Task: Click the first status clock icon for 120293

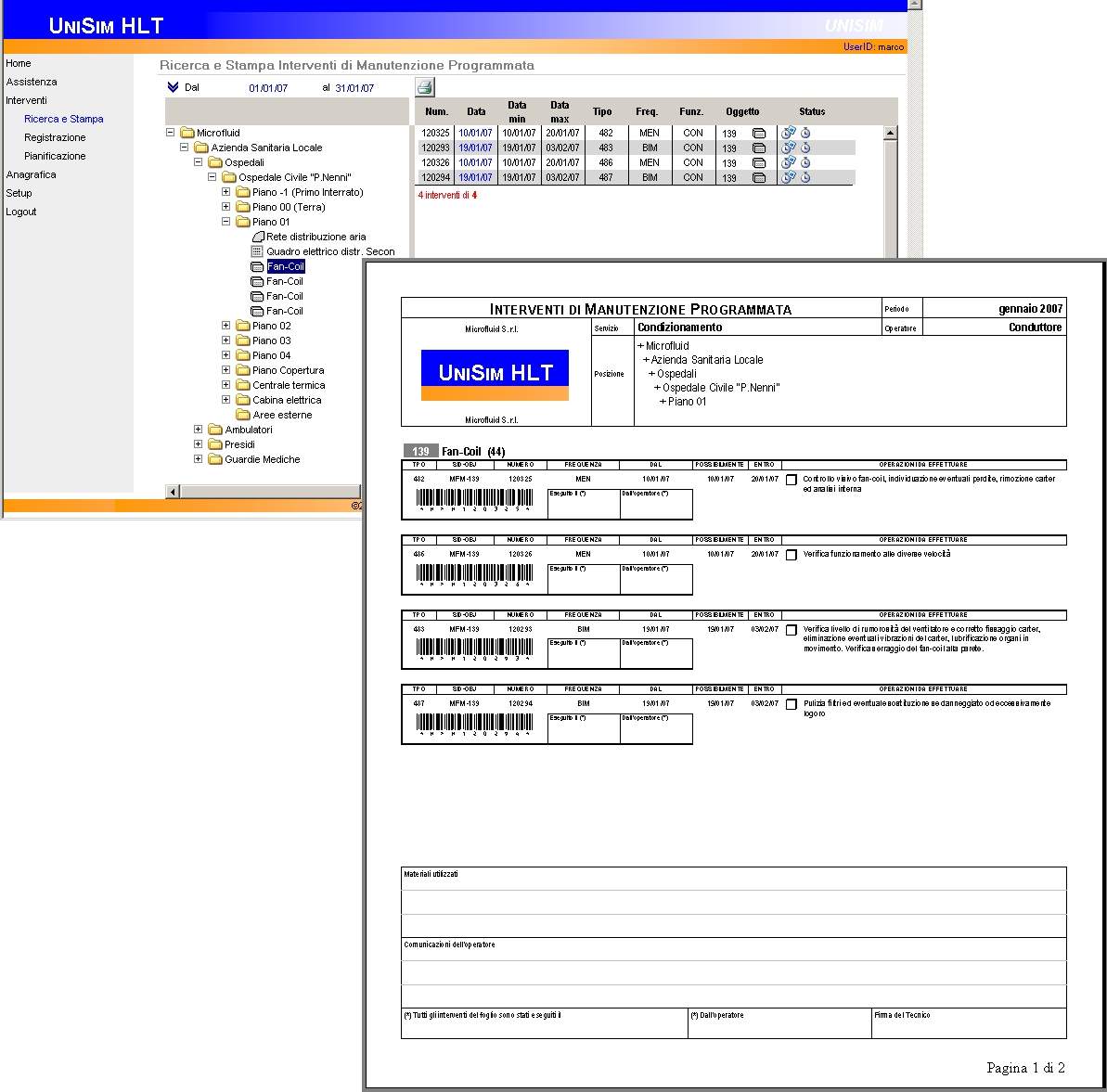Action: [788, 147]
